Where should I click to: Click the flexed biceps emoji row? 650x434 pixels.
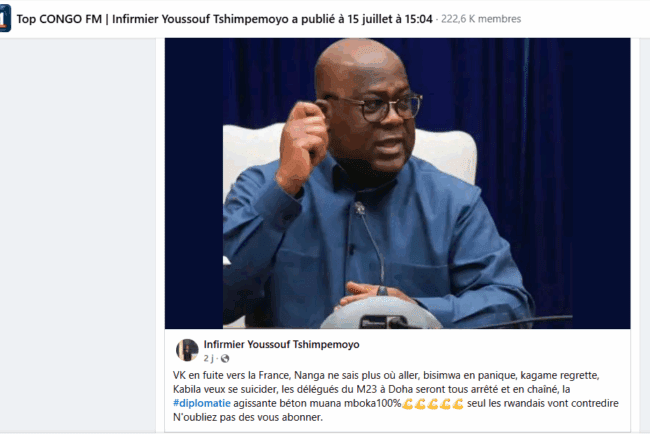click(x=433, y=403)
